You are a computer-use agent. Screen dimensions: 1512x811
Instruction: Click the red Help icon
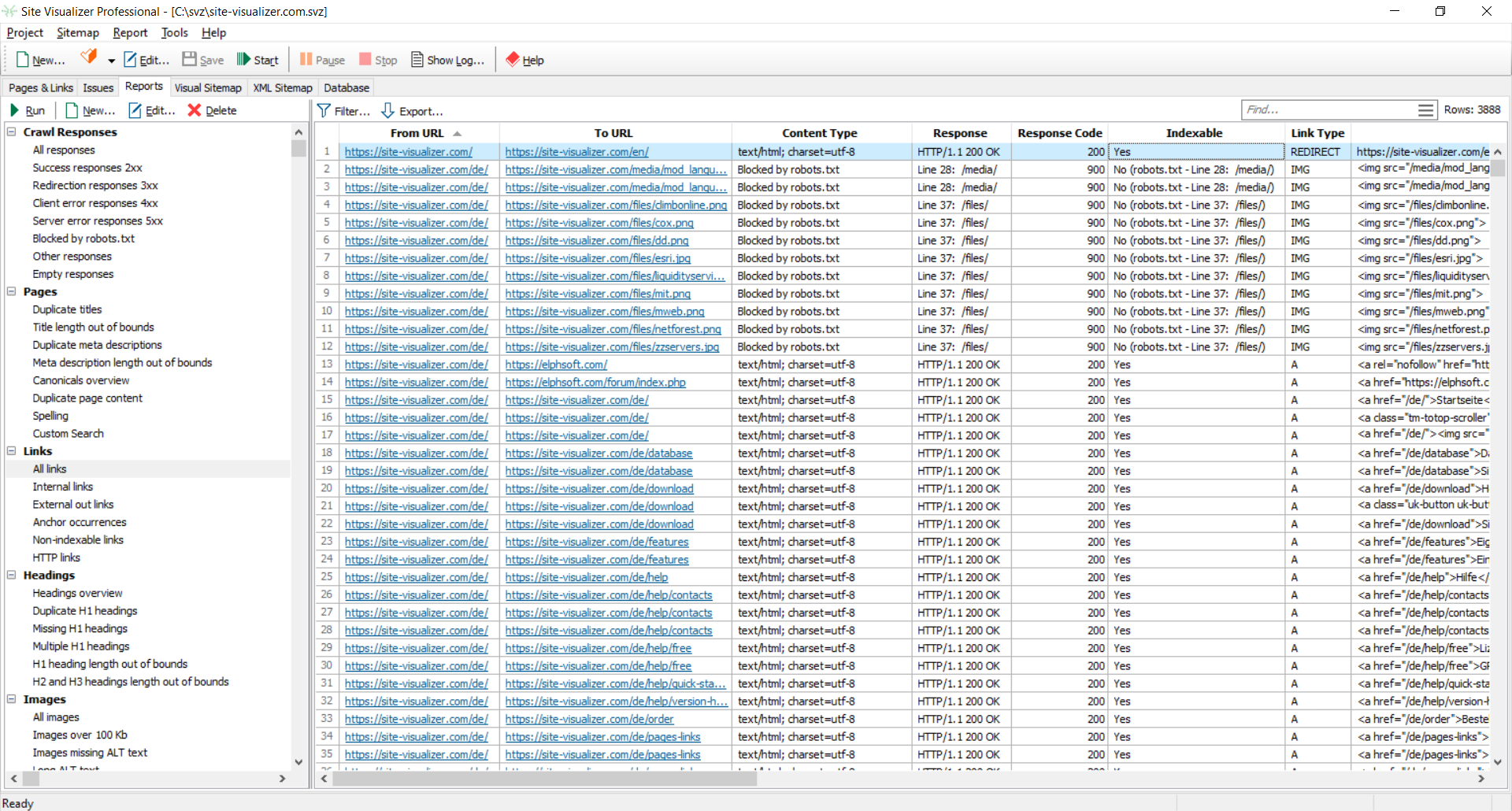click(x=513, y=60)
